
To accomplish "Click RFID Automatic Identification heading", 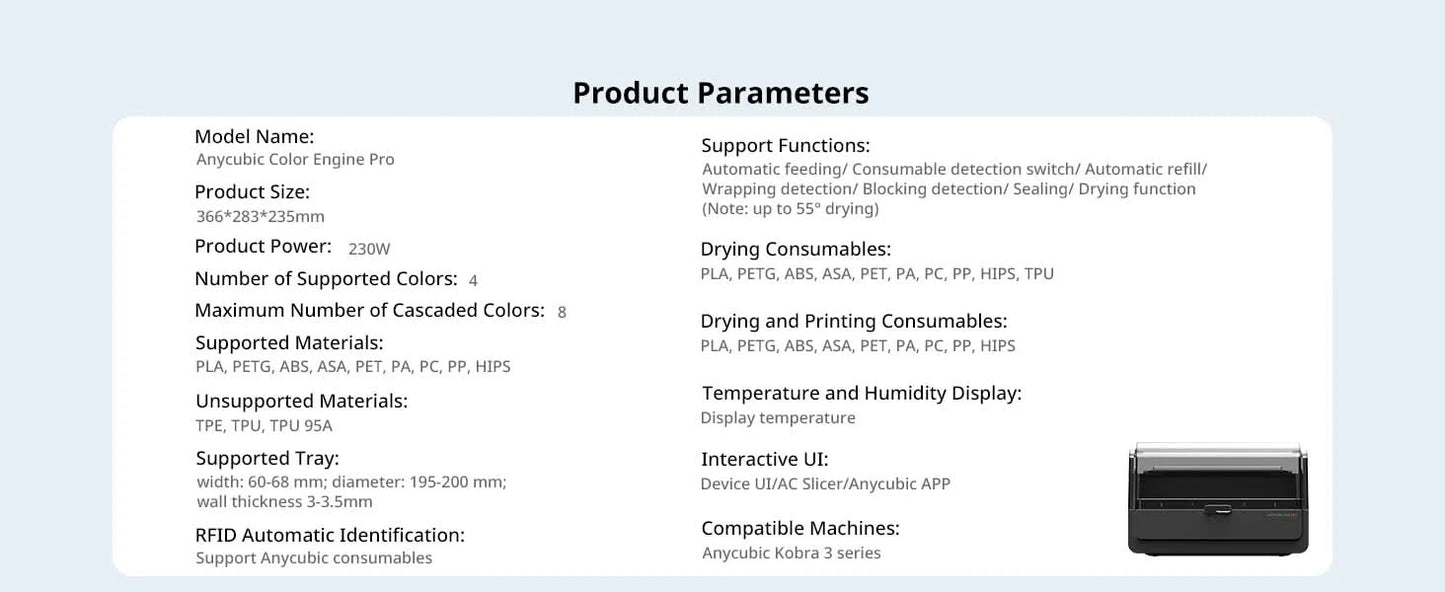I will (x=330, y=535).
